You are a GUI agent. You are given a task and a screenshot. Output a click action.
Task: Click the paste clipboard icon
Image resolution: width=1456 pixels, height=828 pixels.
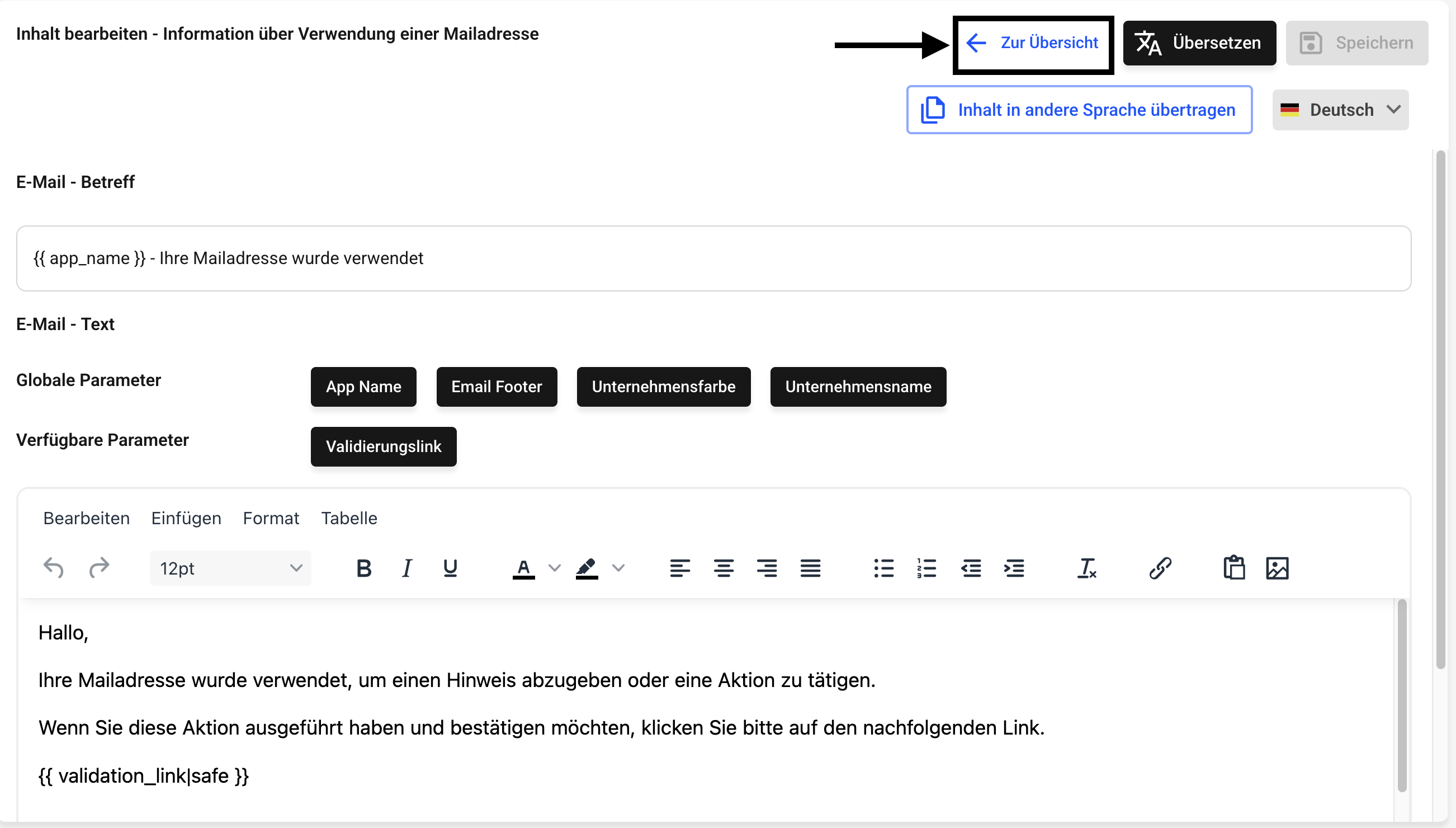(1233, 568)
